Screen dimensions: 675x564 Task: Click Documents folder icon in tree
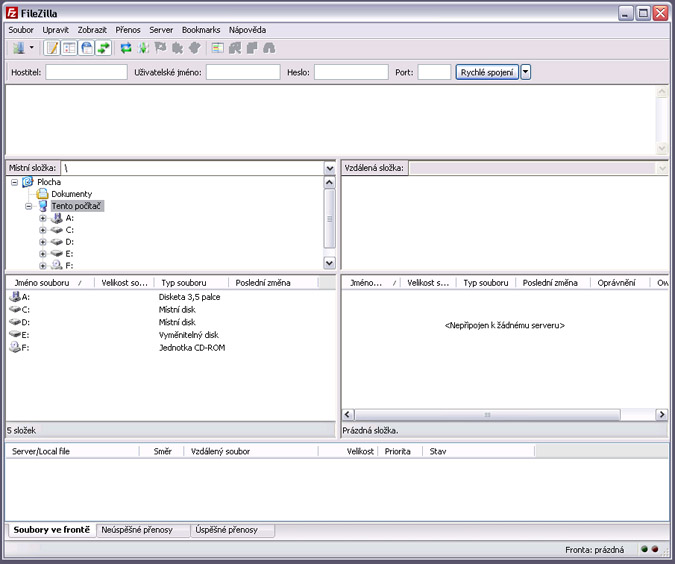coord(42,194)
